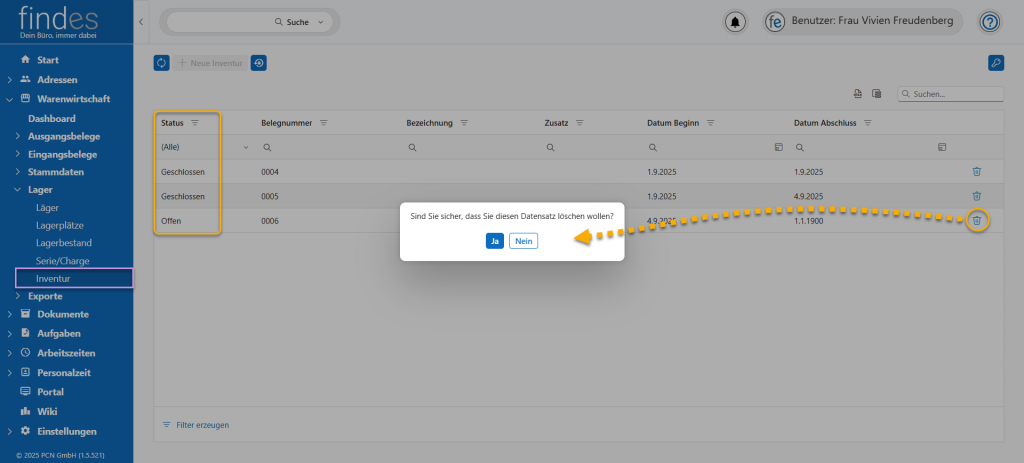This screenshot has height=463, width=1024.
Task: Collapse the sidebar with the arrow
Action: tap(141, 21)
